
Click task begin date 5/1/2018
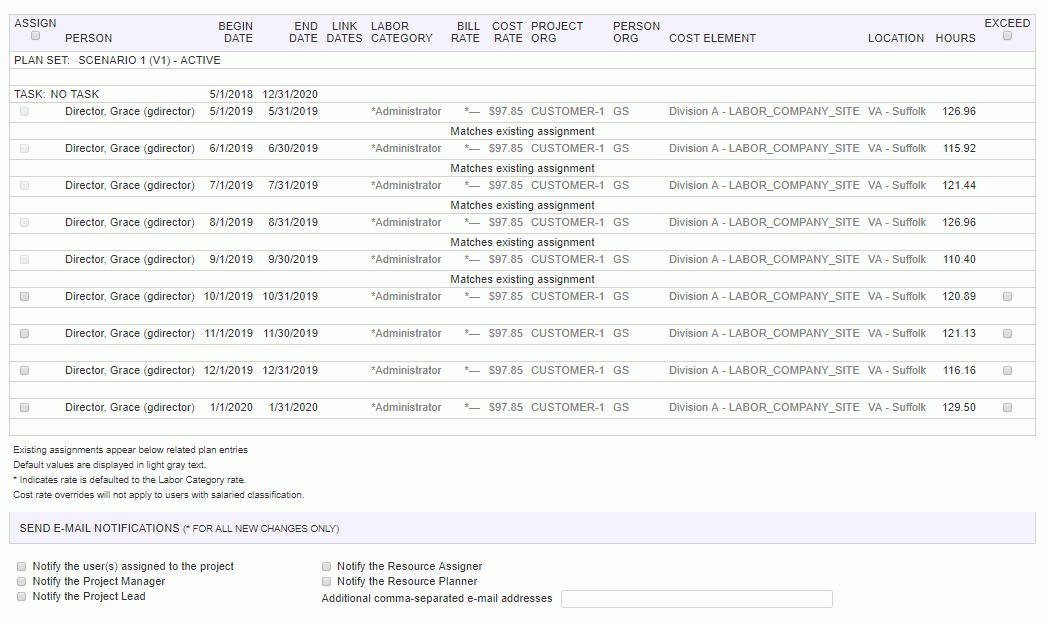click(231, 94)
